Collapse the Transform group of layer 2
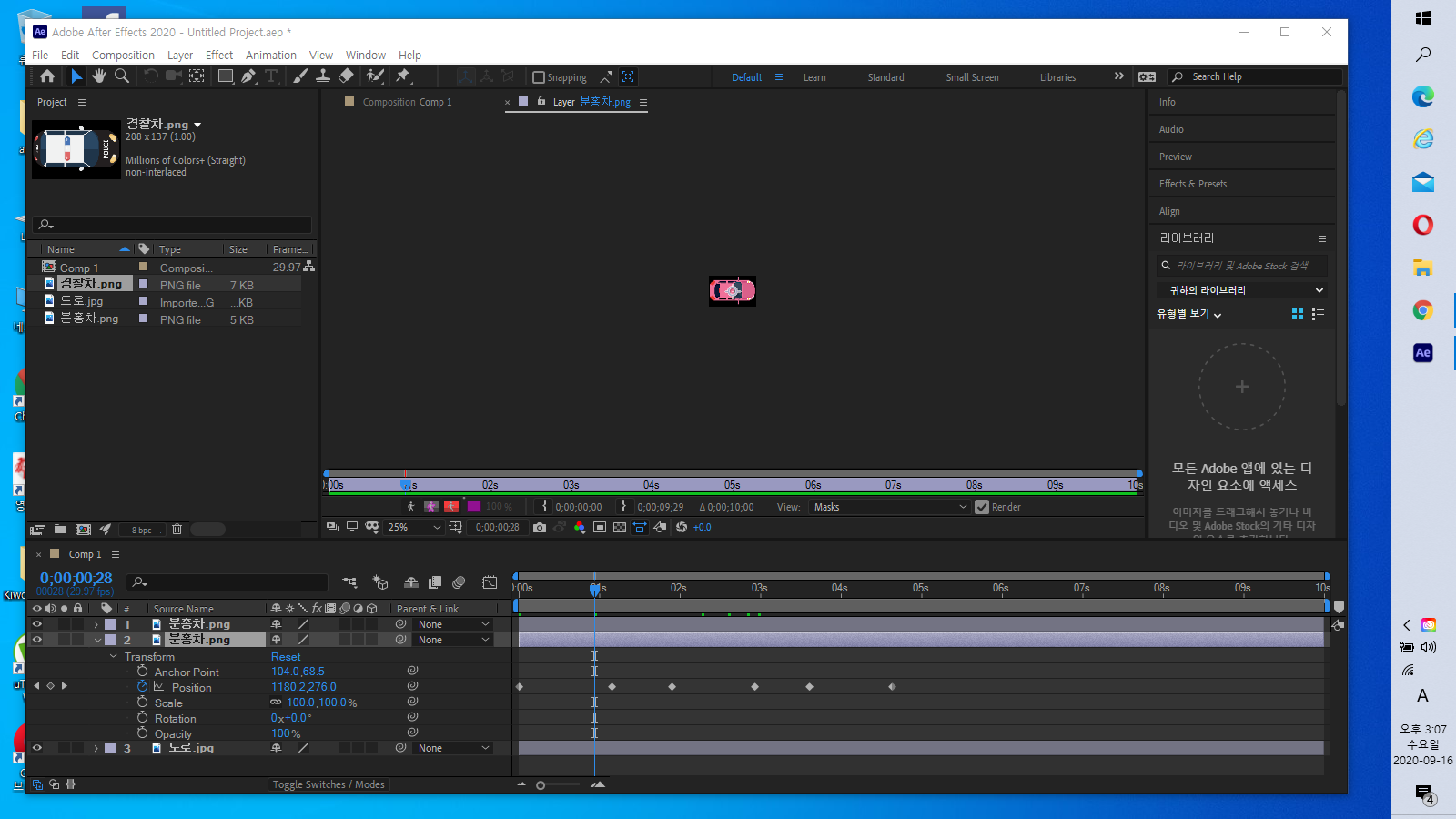The width and height of the screenshot is (1456, 819). [113, 656]
